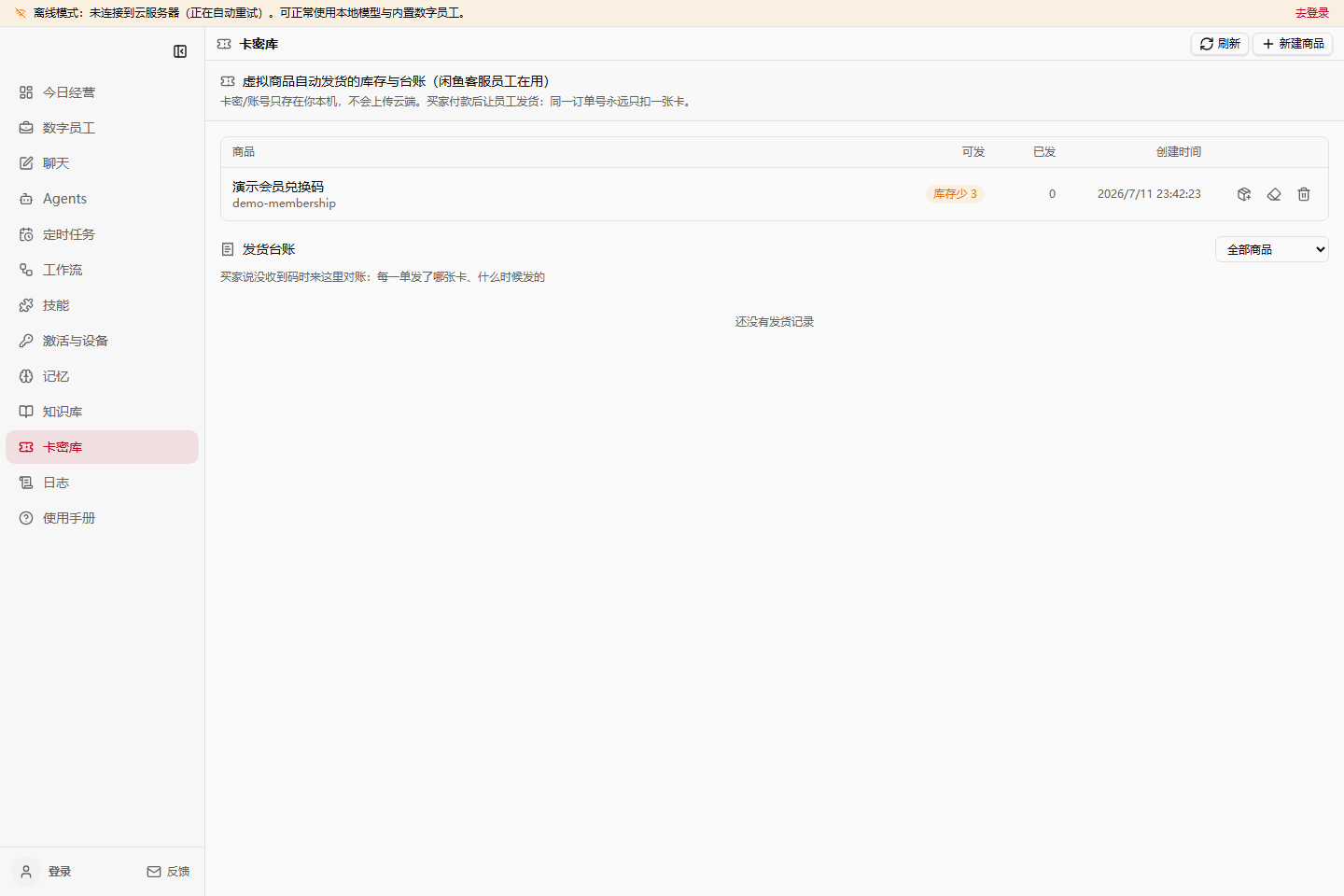1344x896 pixels.
Task: Click the 去登录 link in the banner
Action: tap(1311, 13)
